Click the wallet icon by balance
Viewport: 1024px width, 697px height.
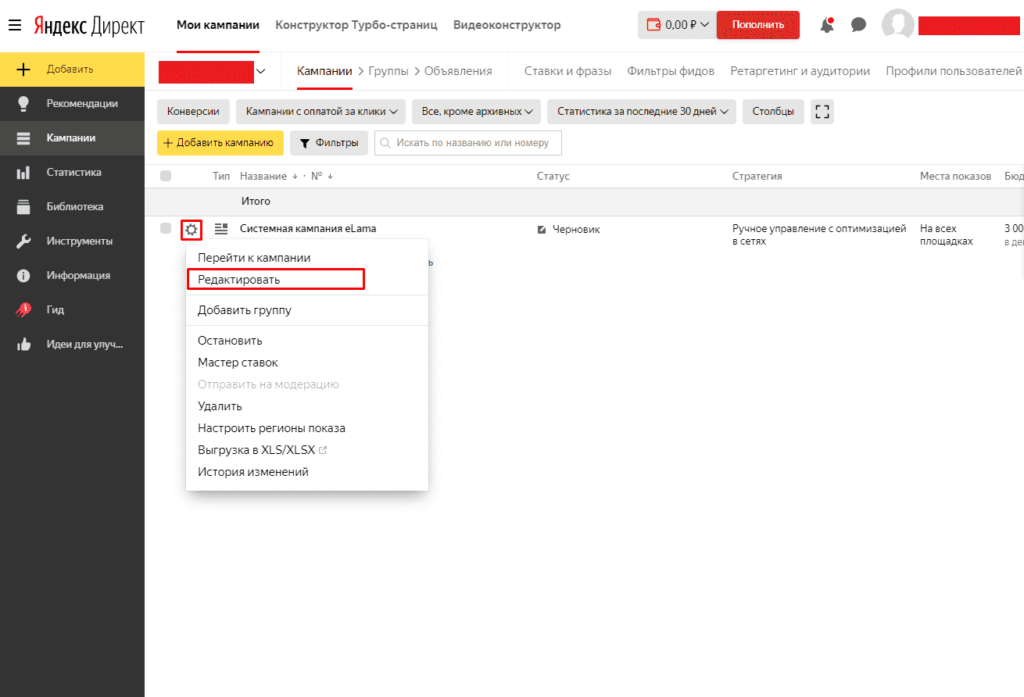[653, 25]
